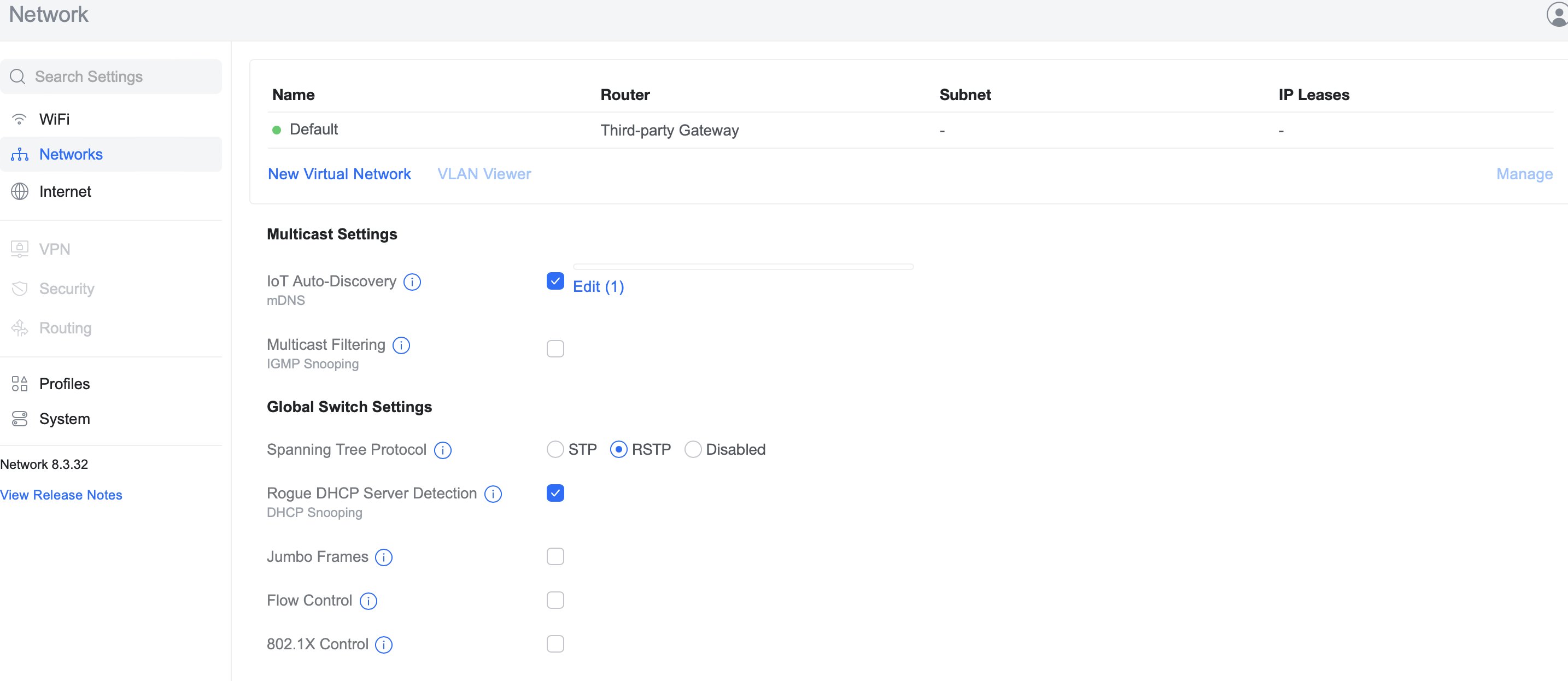
Task: Click the Network 8.3.32 version text
Action: point(44,465)
